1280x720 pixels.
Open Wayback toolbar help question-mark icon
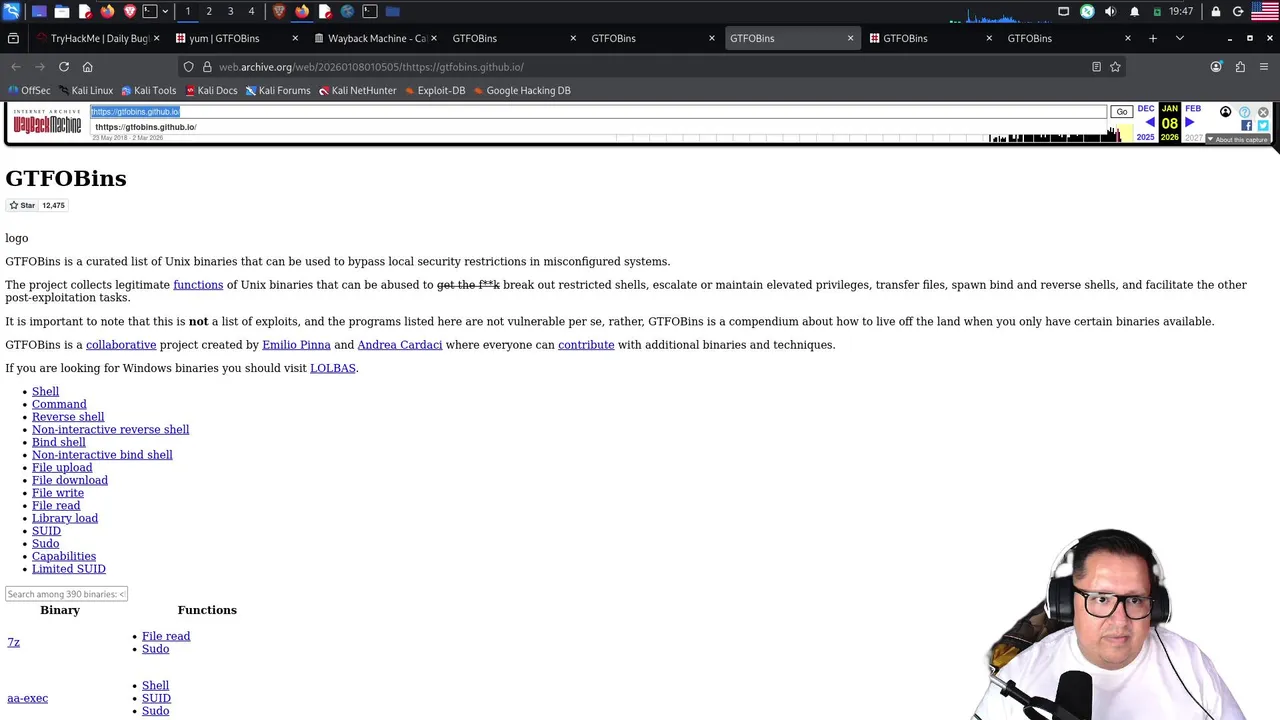(x=1244, y=112)
